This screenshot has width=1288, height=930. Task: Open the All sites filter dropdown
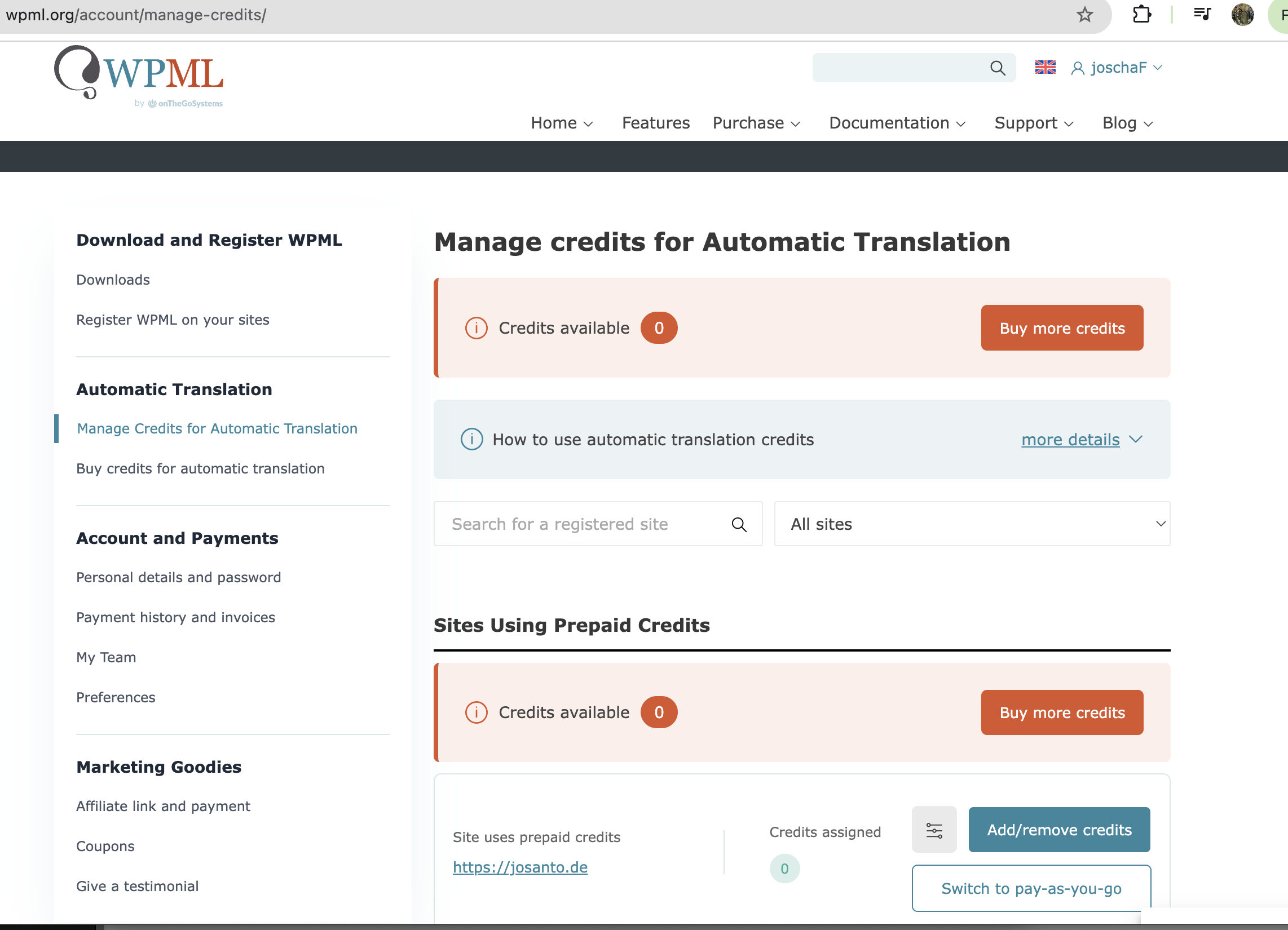coord(972,524)
